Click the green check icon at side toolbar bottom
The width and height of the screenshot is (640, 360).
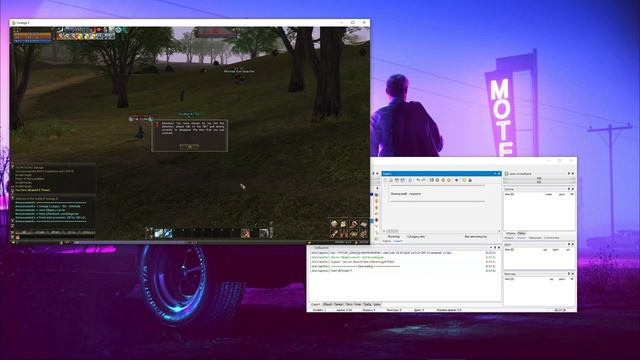[x=376, y=238]
